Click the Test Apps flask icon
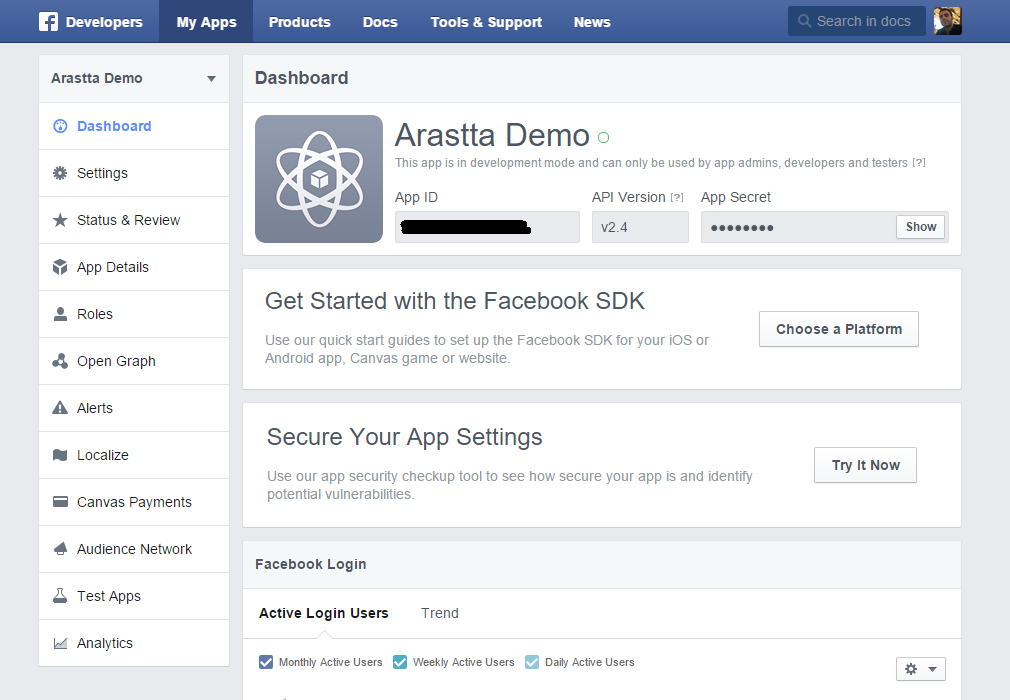Screen dimensions: 1010x700 click(60, 596)
